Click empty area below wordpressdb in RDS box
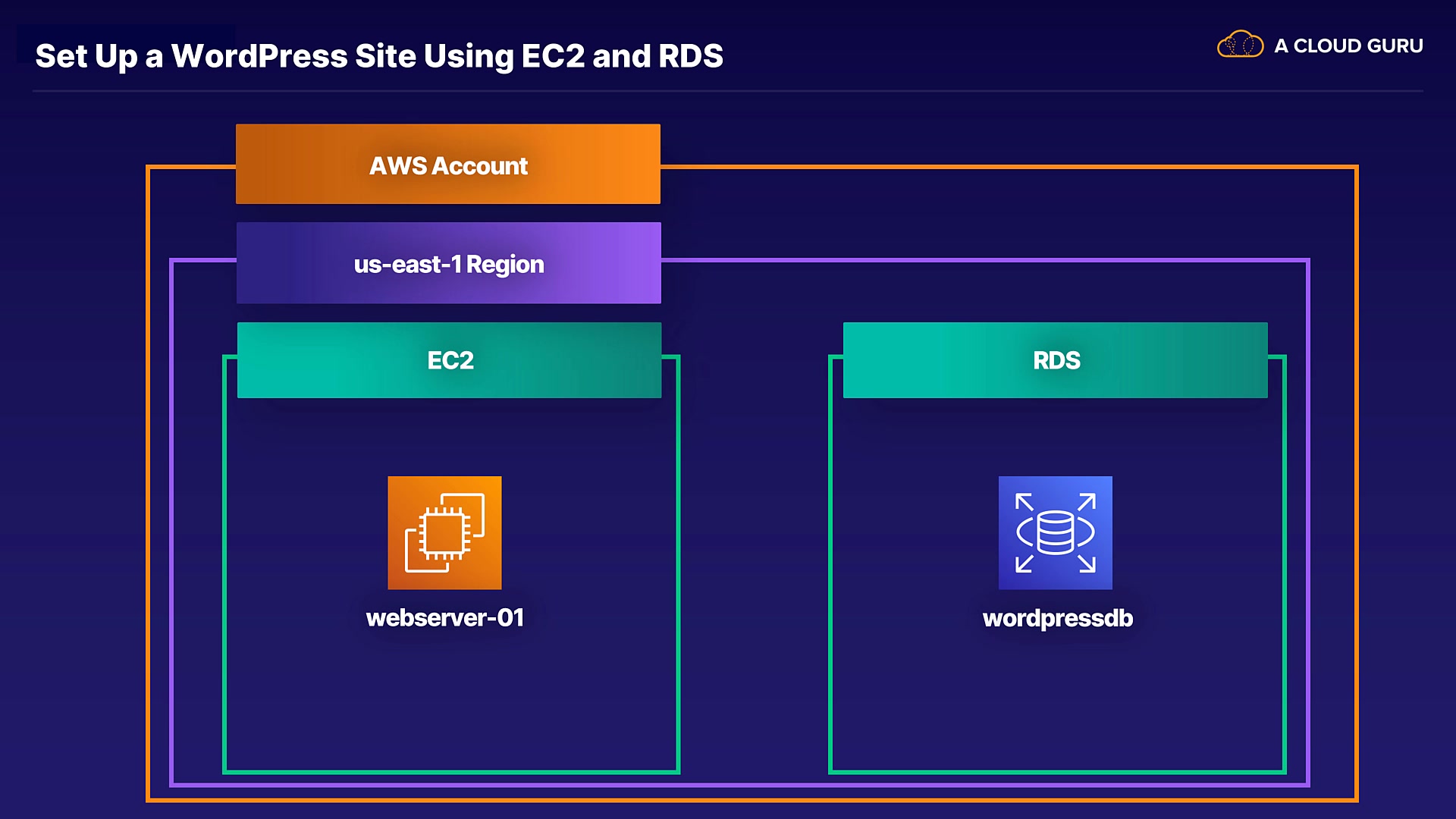 click(1057, 705)
